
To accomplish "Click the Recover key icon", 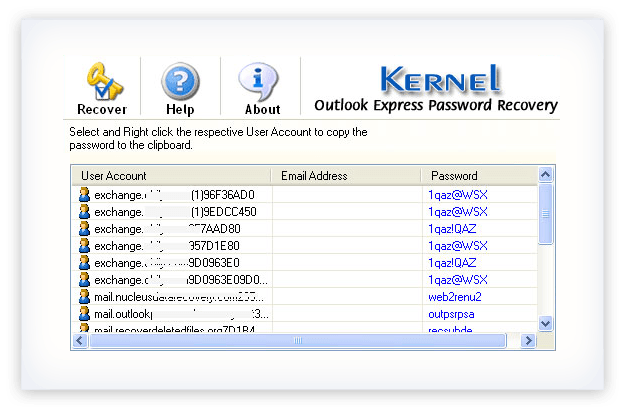I will 104,82.
